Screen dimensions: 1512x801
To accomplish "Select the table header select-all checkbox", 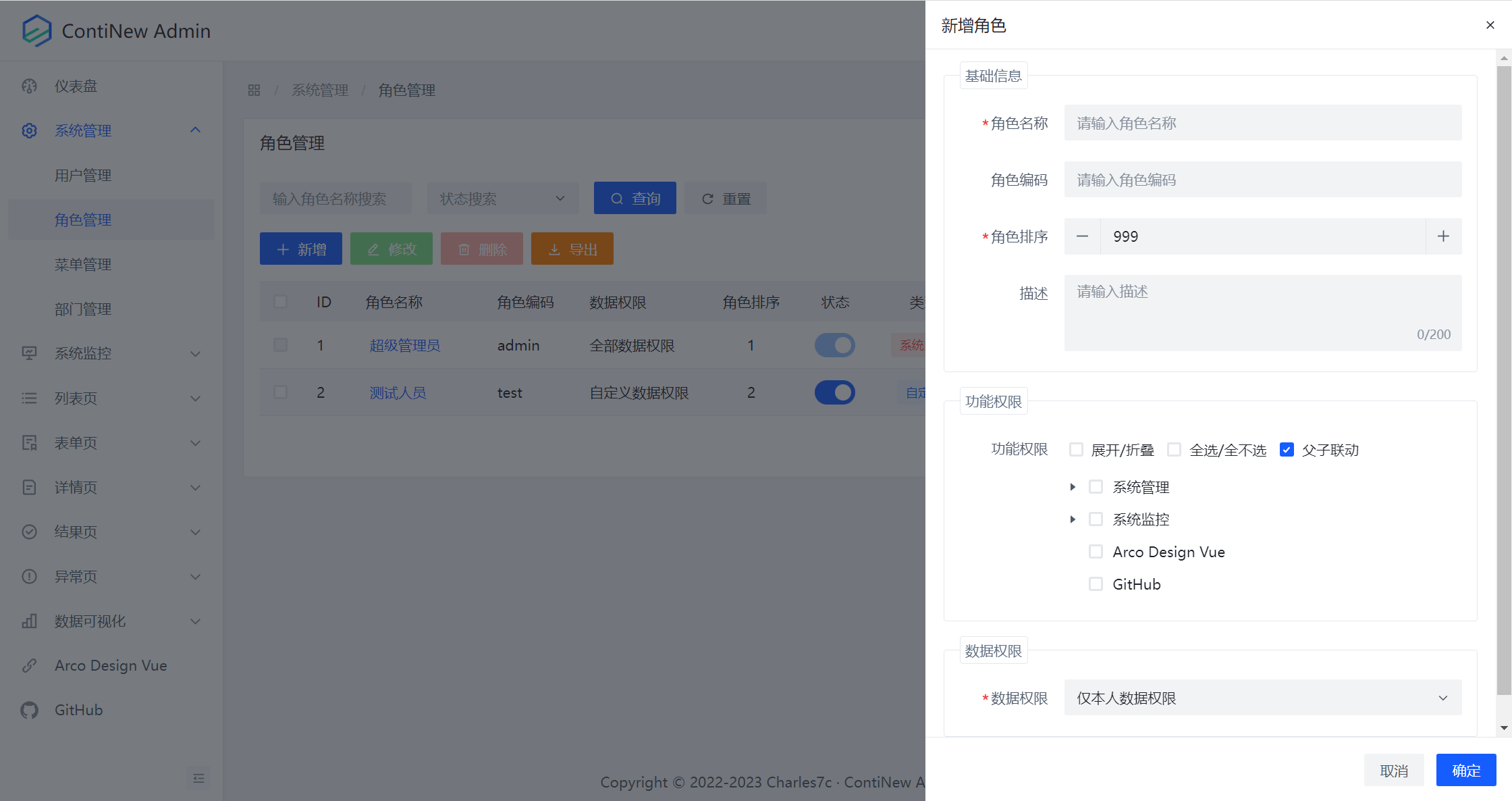I will (x=280, y=302).
